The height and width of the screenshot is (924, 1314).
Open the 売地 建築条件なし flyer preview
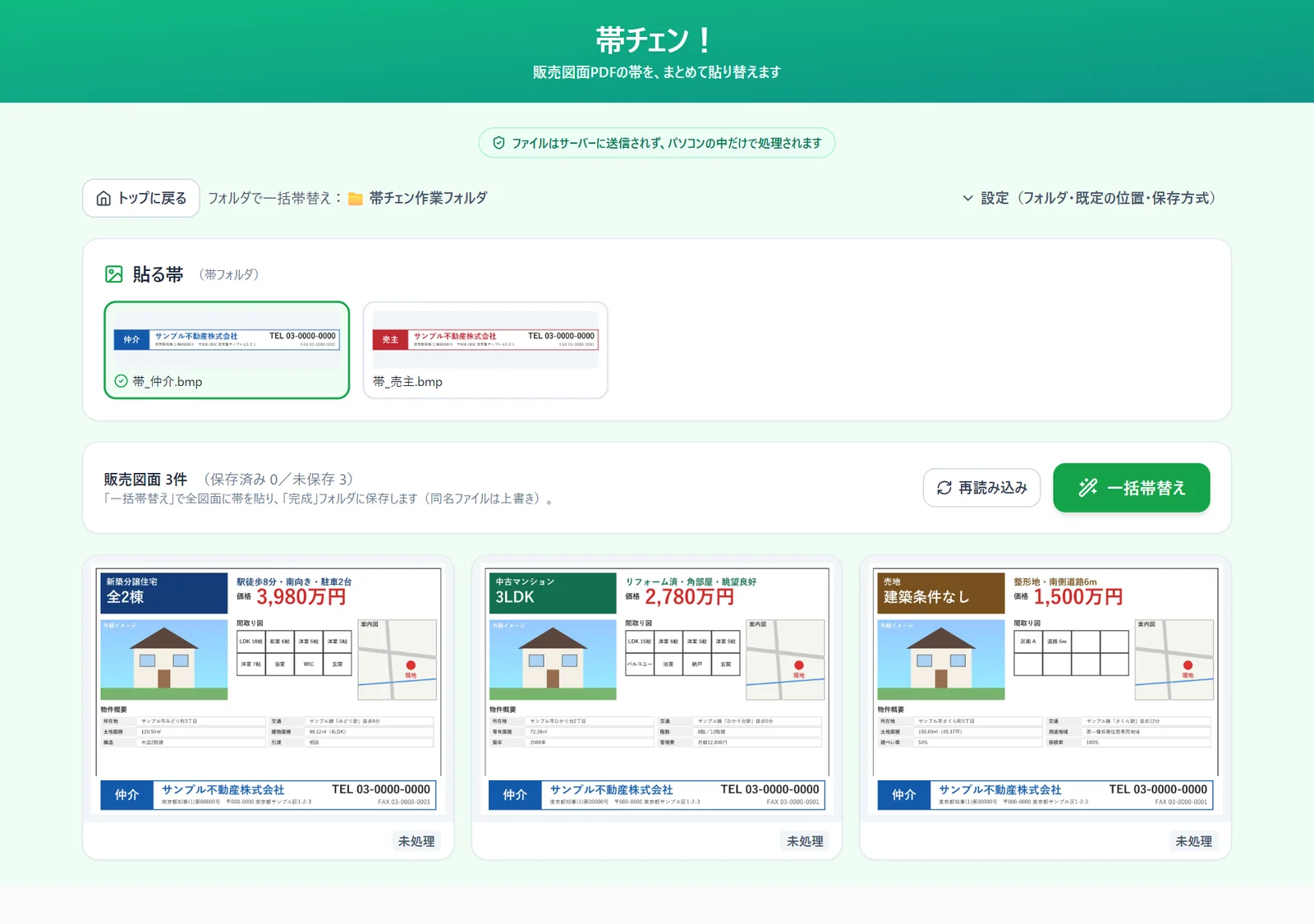[x=1045, y=689]
